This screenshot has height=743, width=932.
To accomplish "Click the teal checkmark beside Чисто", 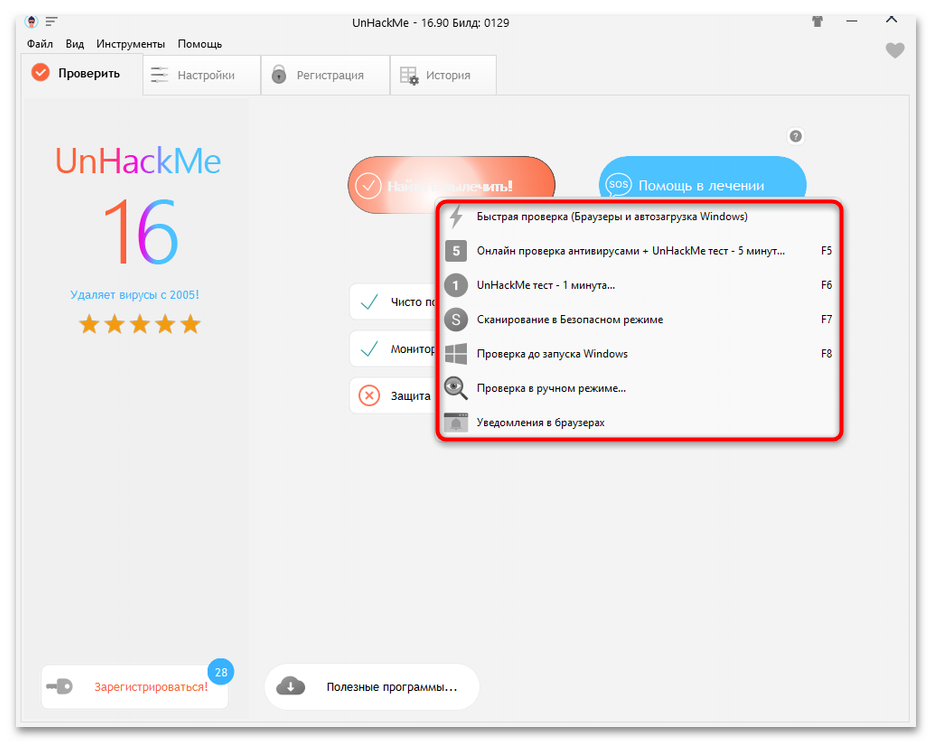I will 369,302.
